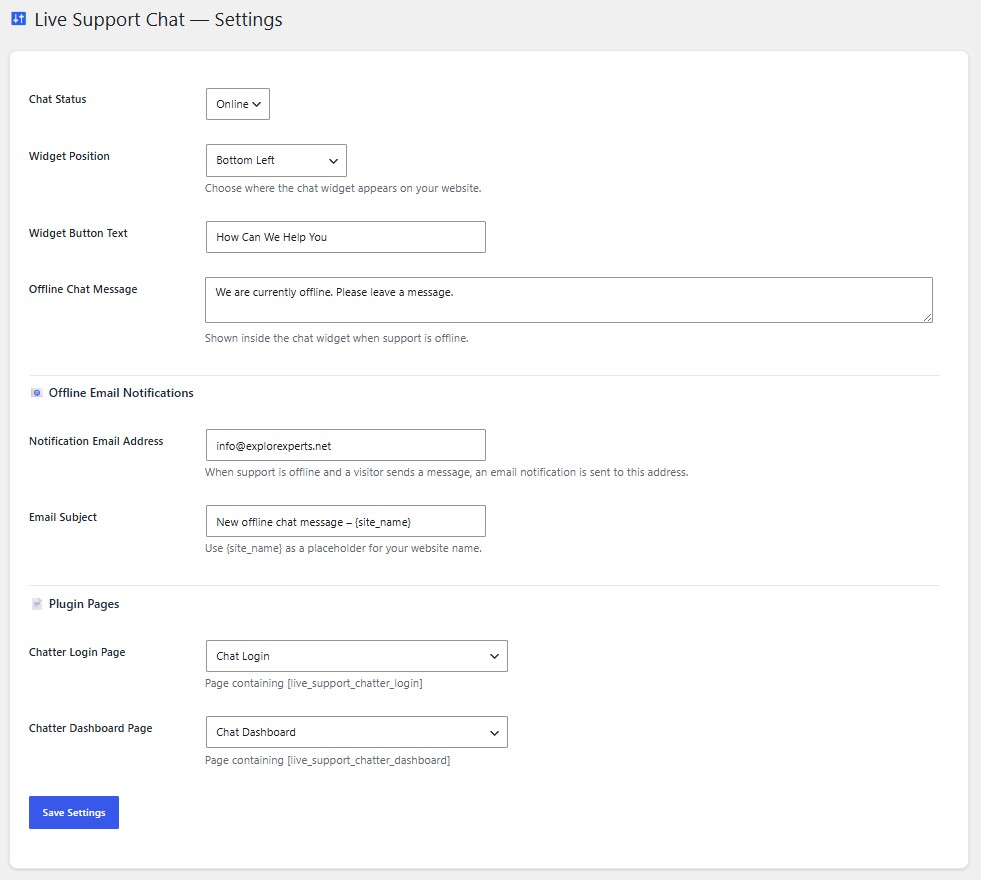Click the 'Widget Button Text' label
981x880 pixels.
78,233
